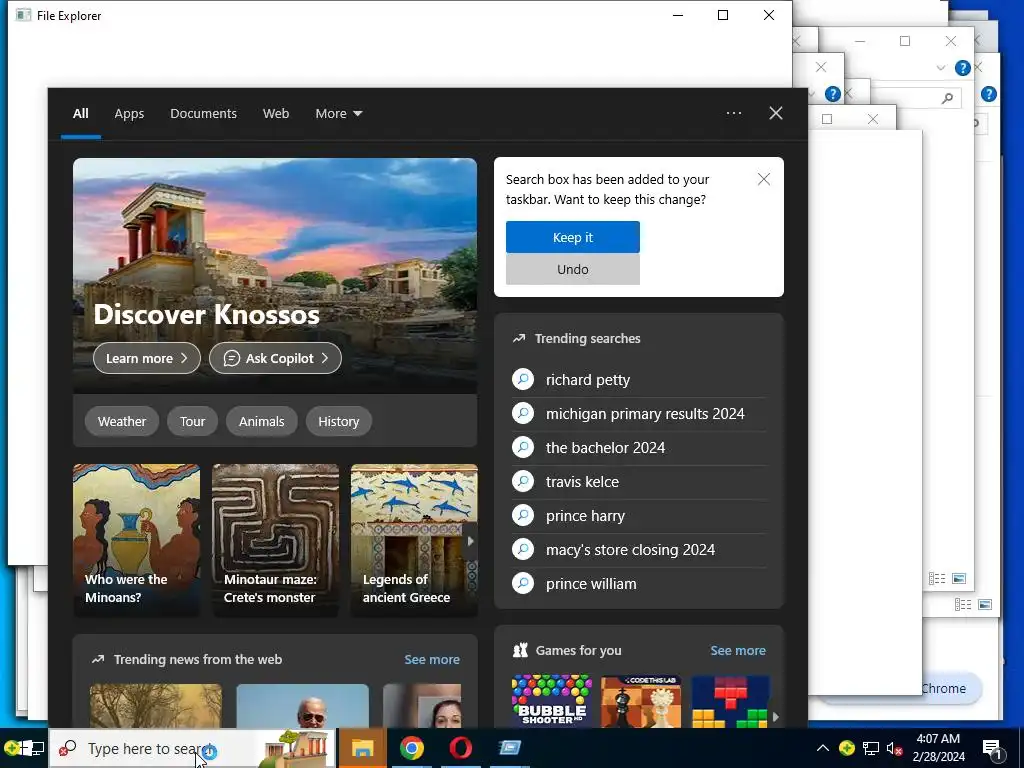
Task: Search trending term 'richard petty'
Action: click(x=639, y=379)
